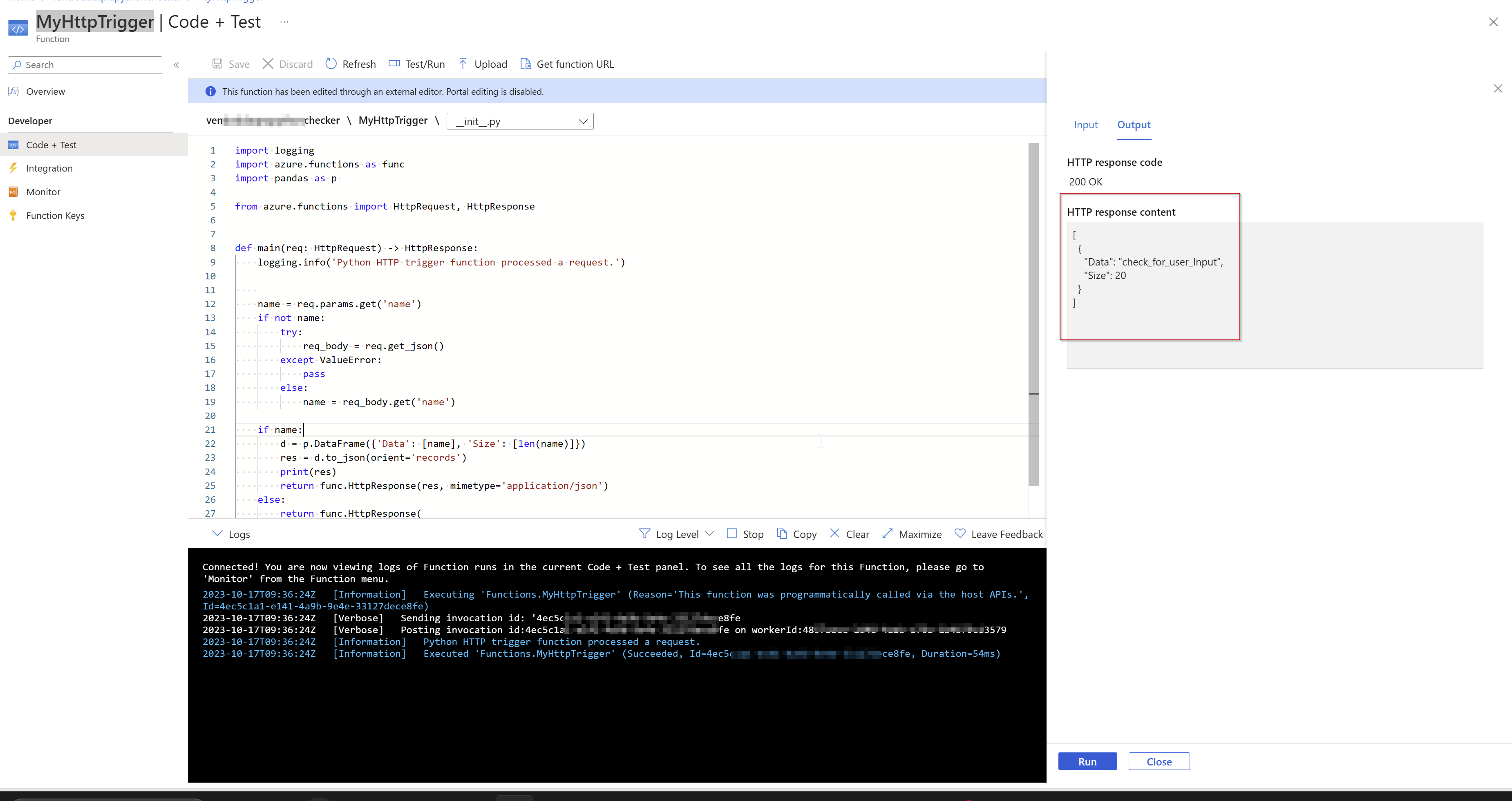Click Leave Feedback

tap(998, 534)
